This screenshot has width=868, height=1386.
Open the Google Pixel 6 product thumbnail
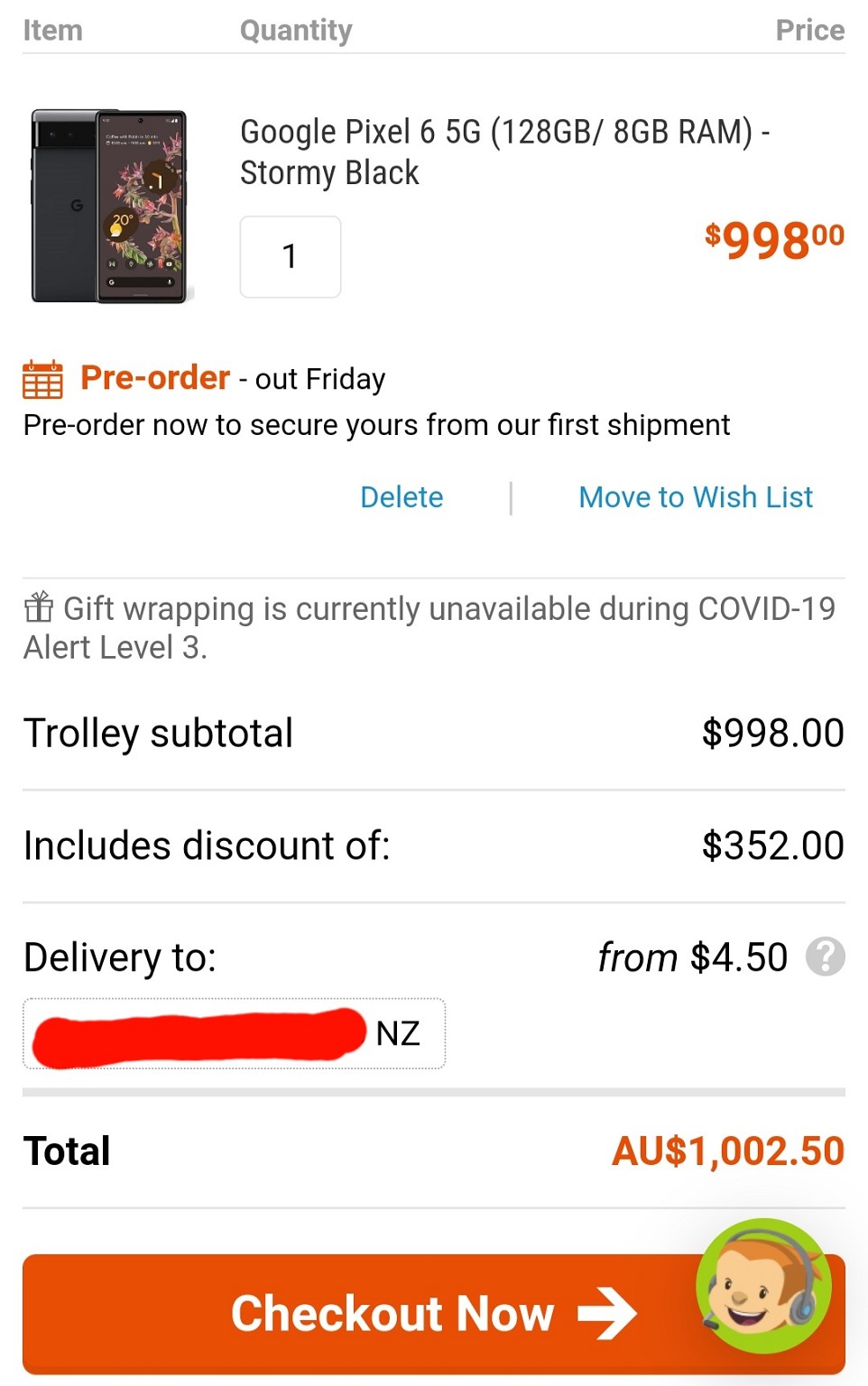click(109, 206)
